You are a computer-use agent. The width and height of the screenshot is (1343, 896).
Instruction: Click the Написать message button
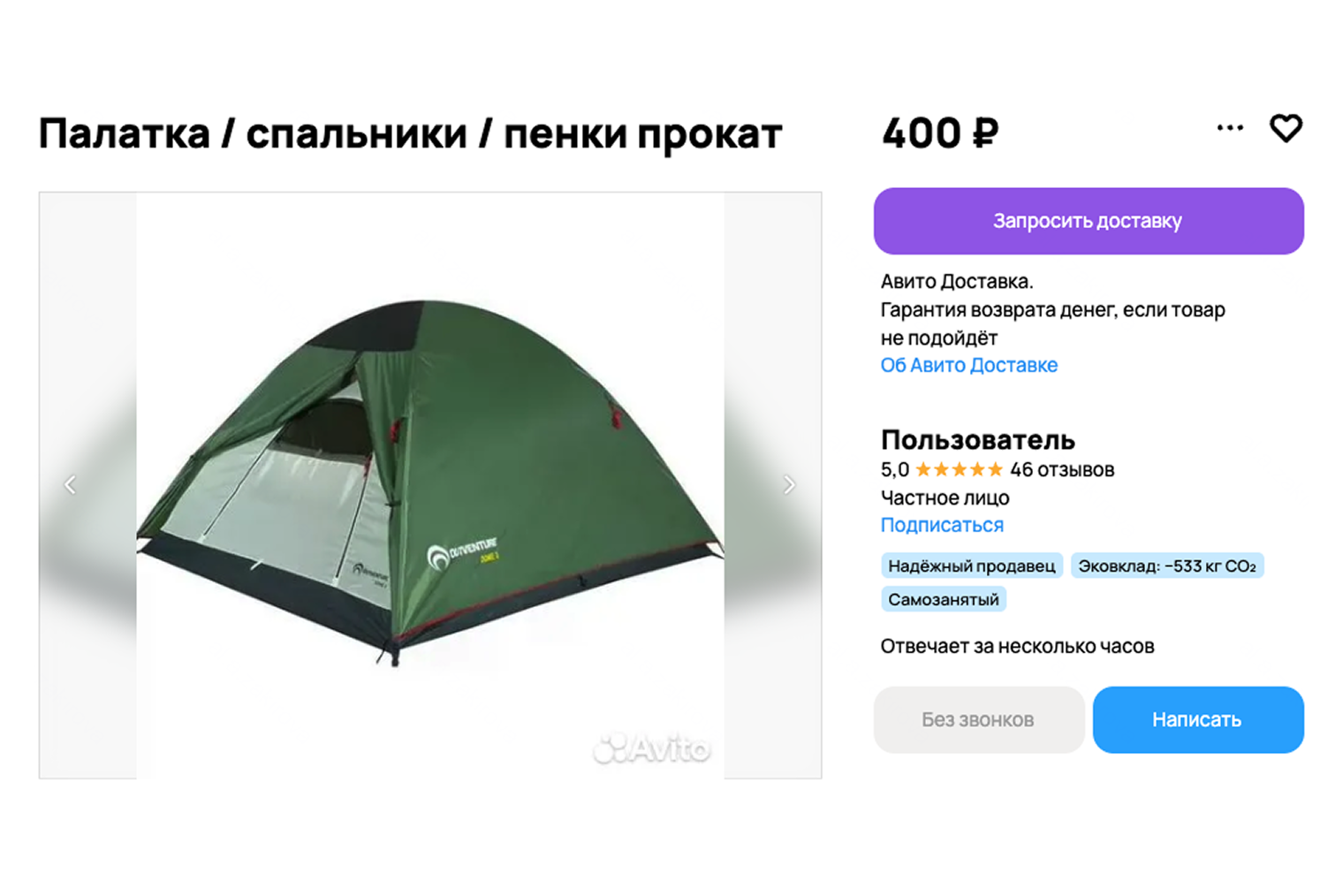[x=1198, y=720]
